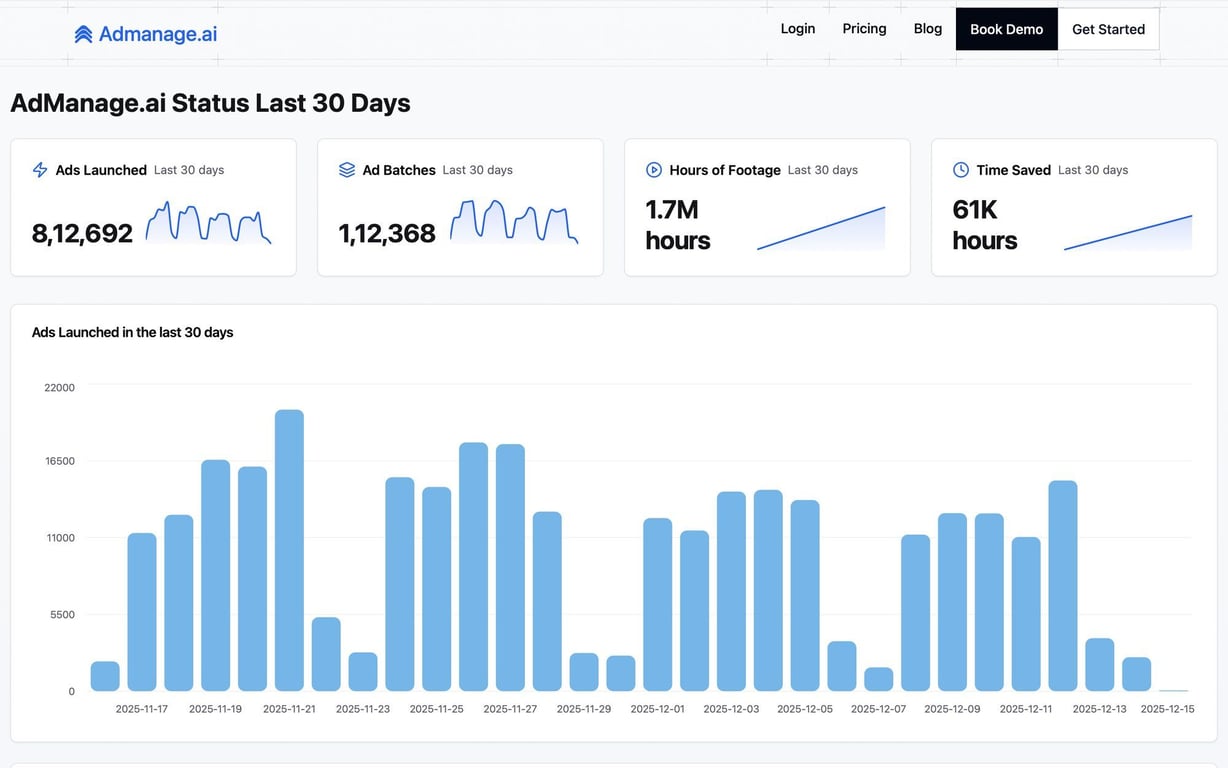Open the Blog link
The height and width of the screenshot is (768, 1228).
coord(928,29)
